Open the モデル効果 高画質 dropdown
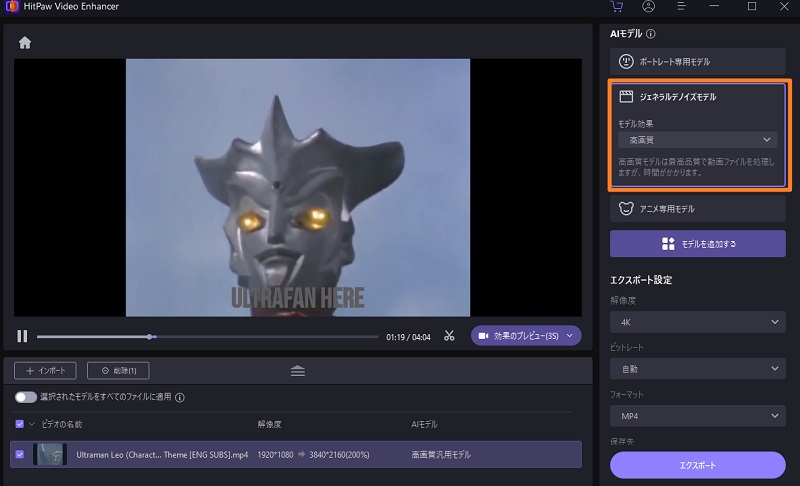Viewport: 800px width, 486px height. tap(697, 140)
